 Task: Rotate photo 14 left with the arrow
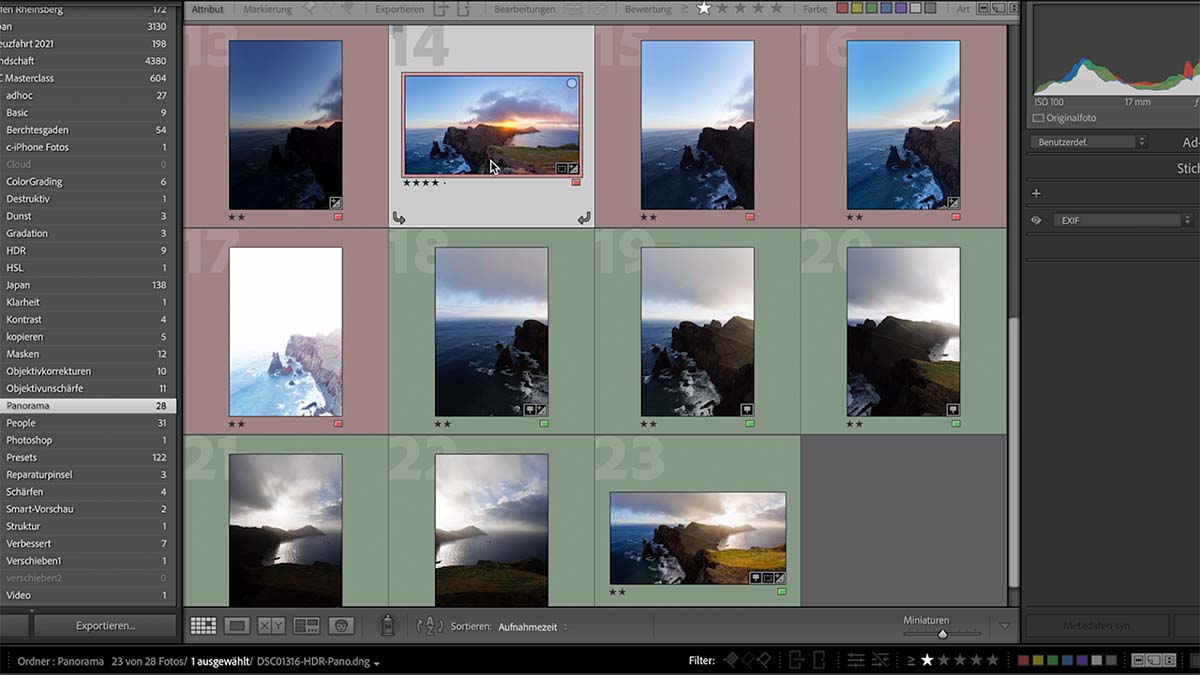point(399,218)
